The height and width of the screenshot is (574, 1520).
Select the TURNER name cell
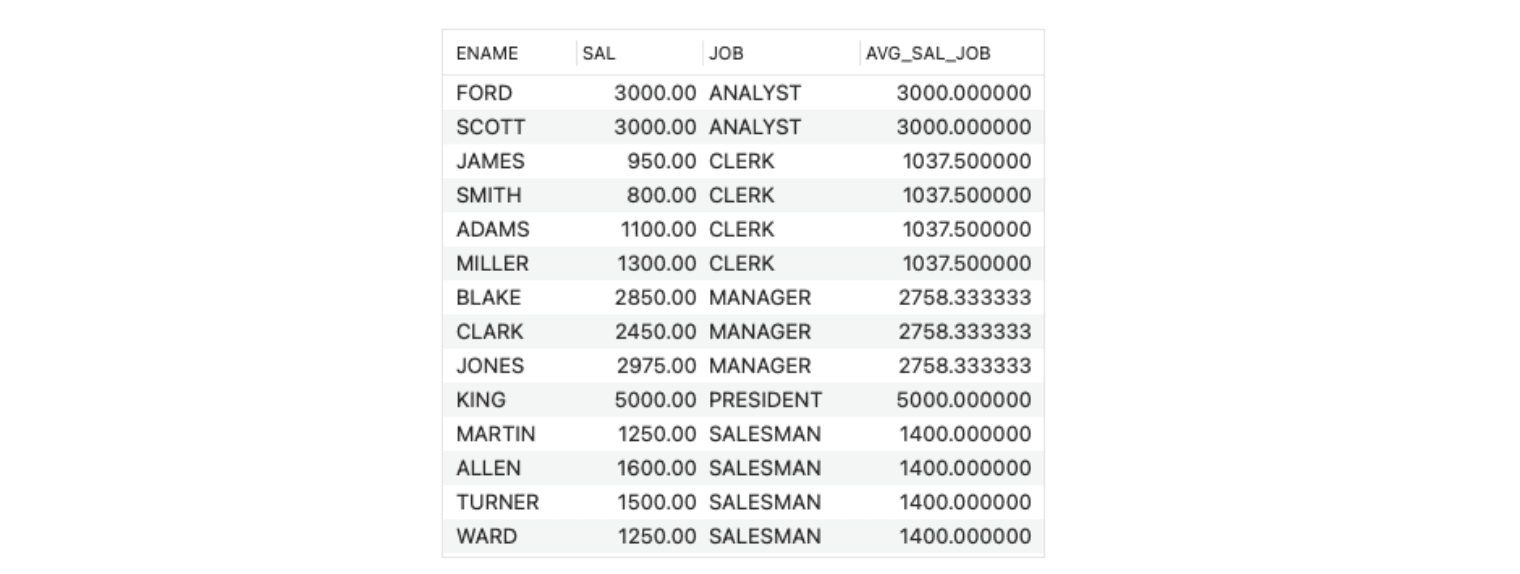point(498,502)
